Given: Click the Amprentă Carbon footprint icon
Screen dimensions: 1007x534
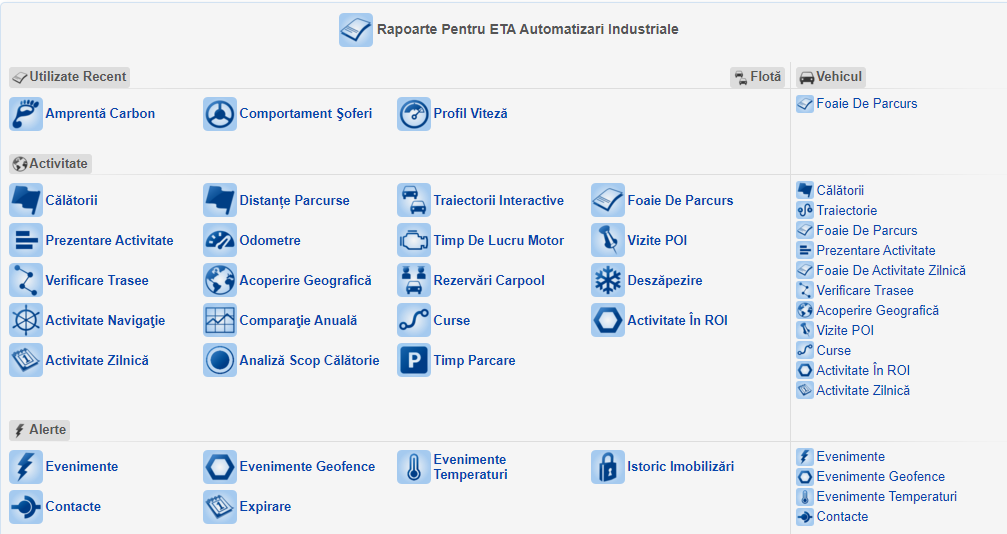Looking at the screenshot, I should (26, 114).
